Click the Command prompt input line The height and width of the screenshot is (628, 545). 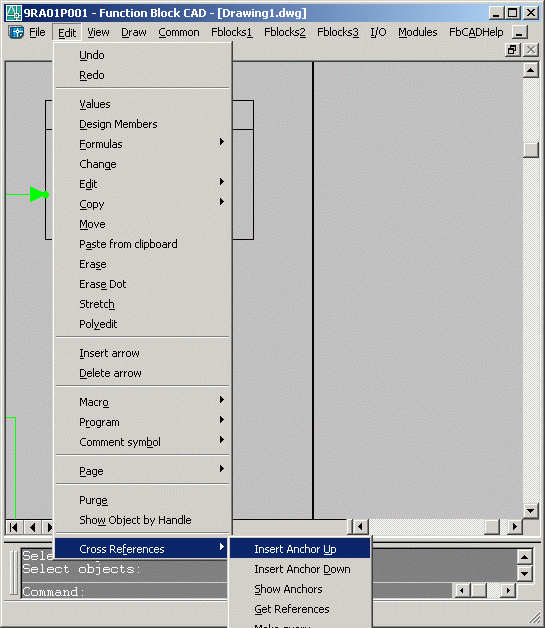124,592
